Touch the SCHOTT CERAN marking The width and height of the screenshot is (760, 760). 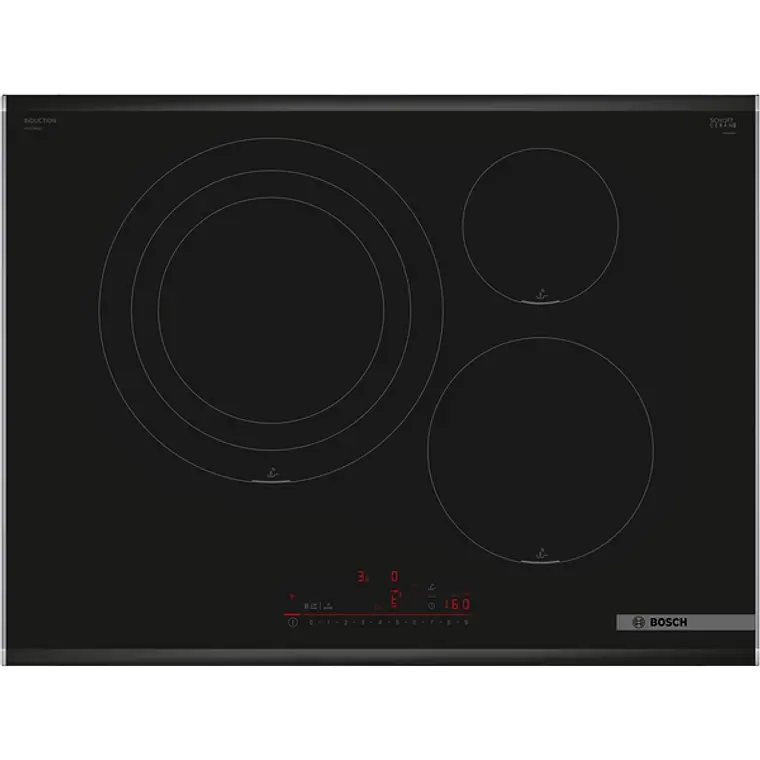723,123
